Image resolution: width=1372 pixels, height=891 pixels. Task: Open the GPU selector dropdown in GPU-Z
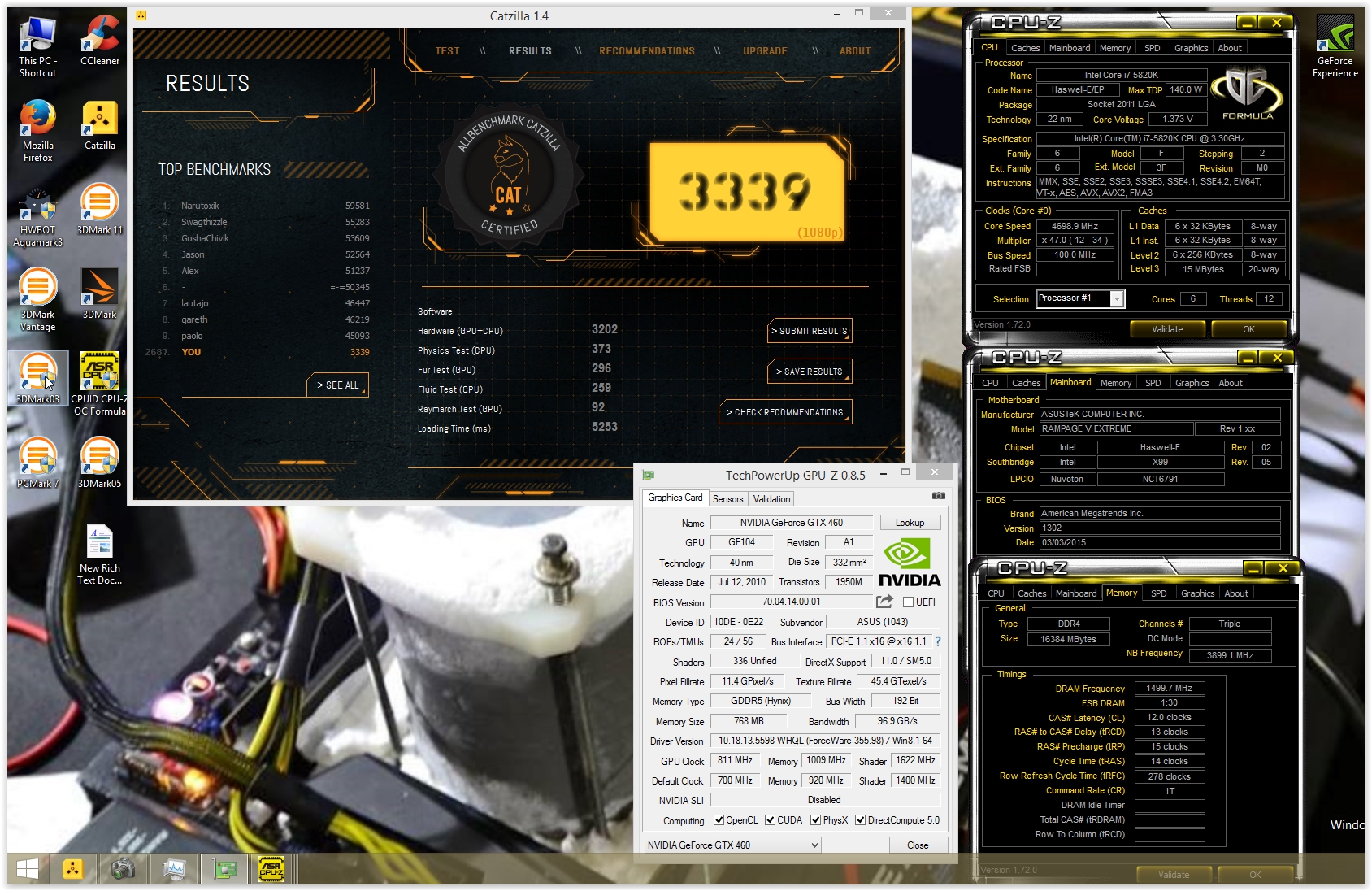tap(732, 845)
